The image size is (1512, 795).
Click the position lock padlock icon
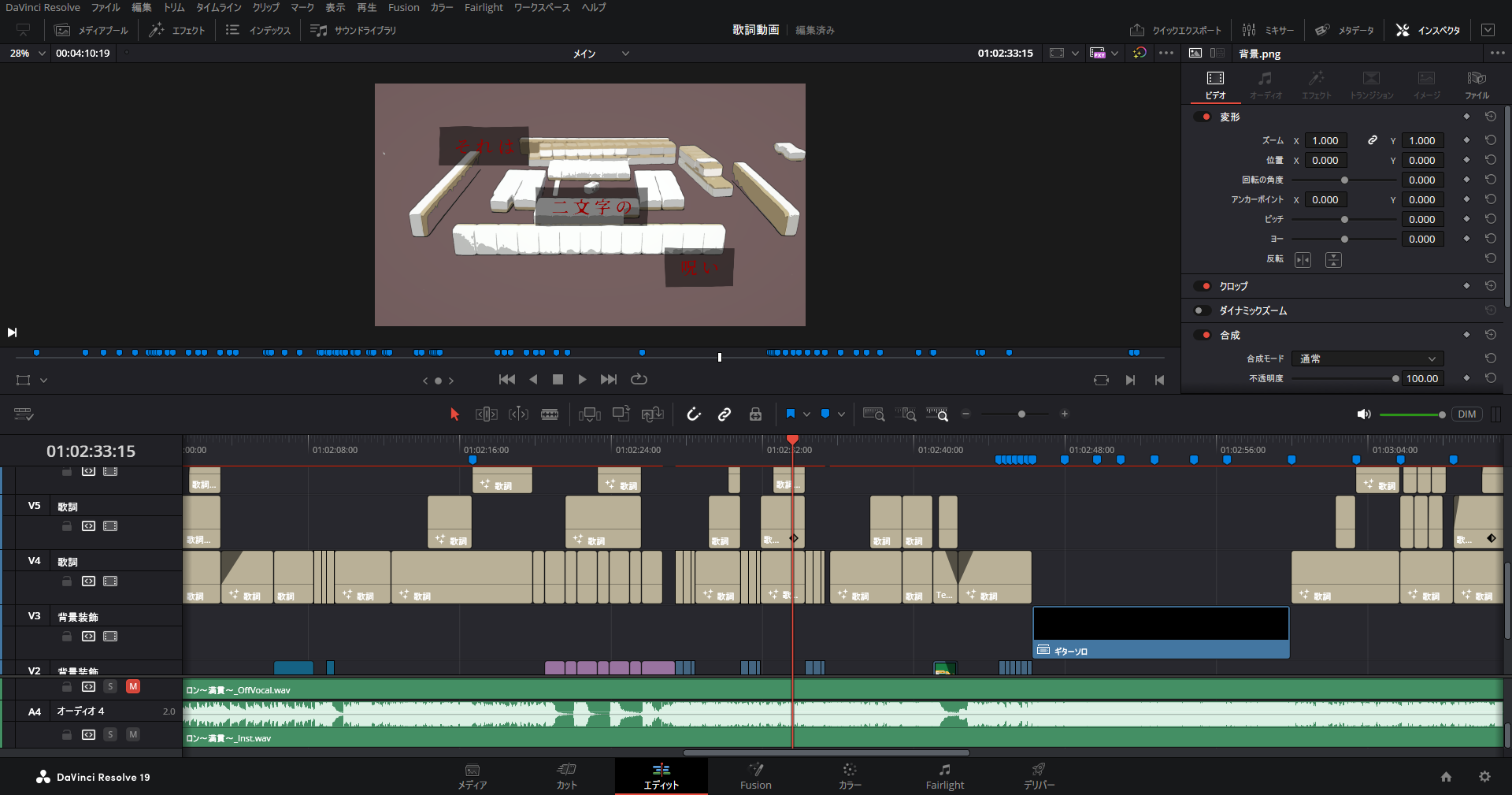[755, 414]
